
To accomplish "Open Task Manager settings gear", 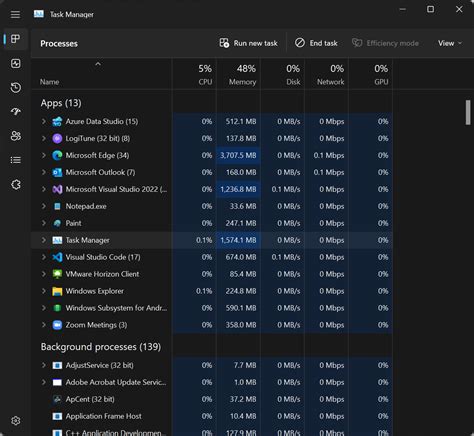I will [16, 421].
